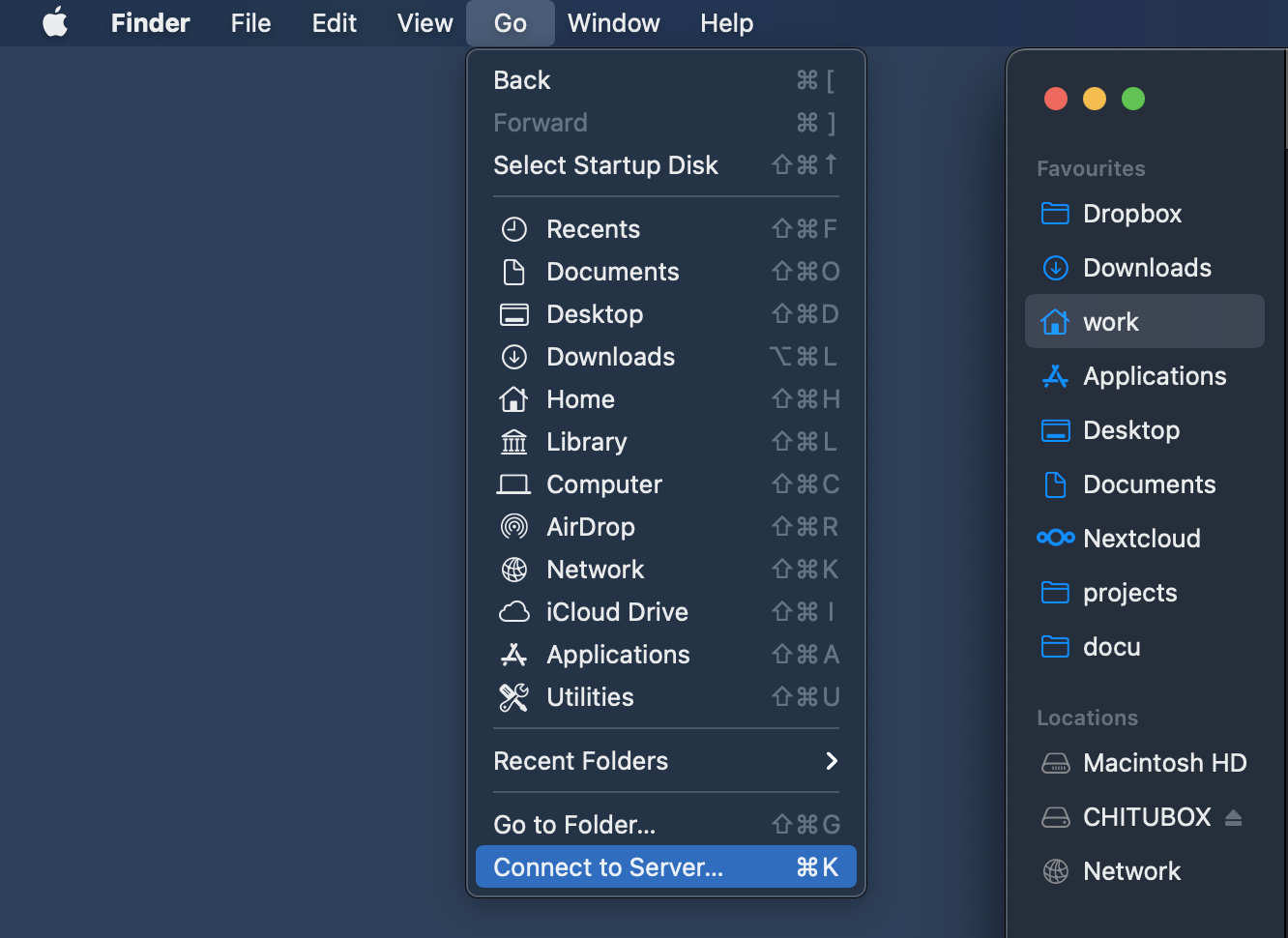1288x938 pixels.
Task: Open the File menu
Action: pyautogui.click(x=250, y=22)
